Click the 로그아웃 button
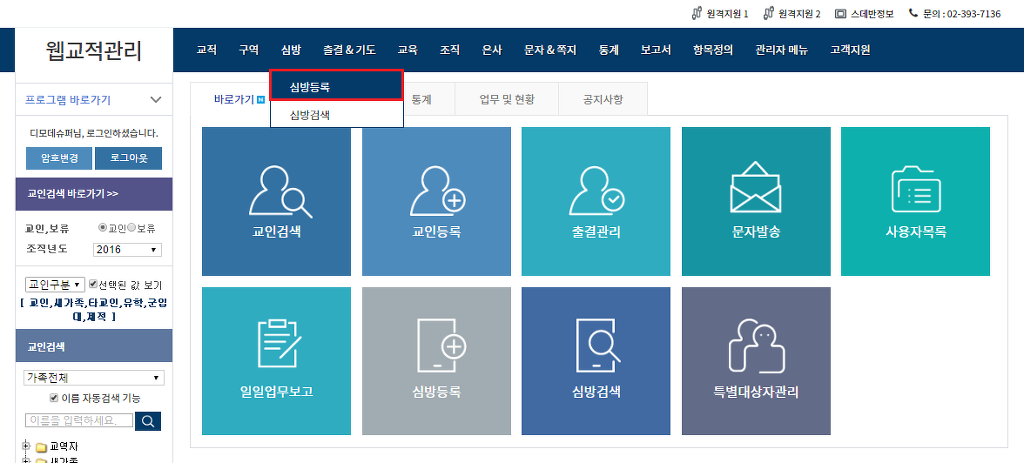 pos(128,159)
